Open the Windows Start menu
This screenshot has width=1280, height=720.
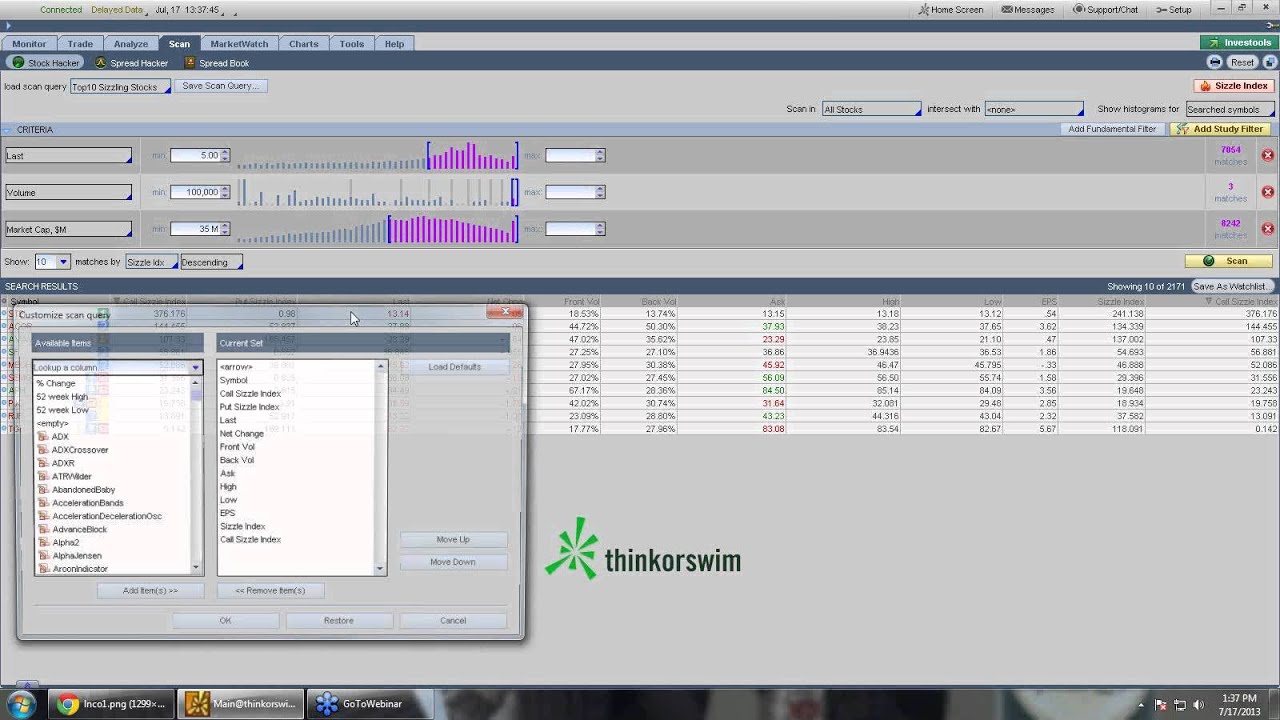(x=22, y=704)
